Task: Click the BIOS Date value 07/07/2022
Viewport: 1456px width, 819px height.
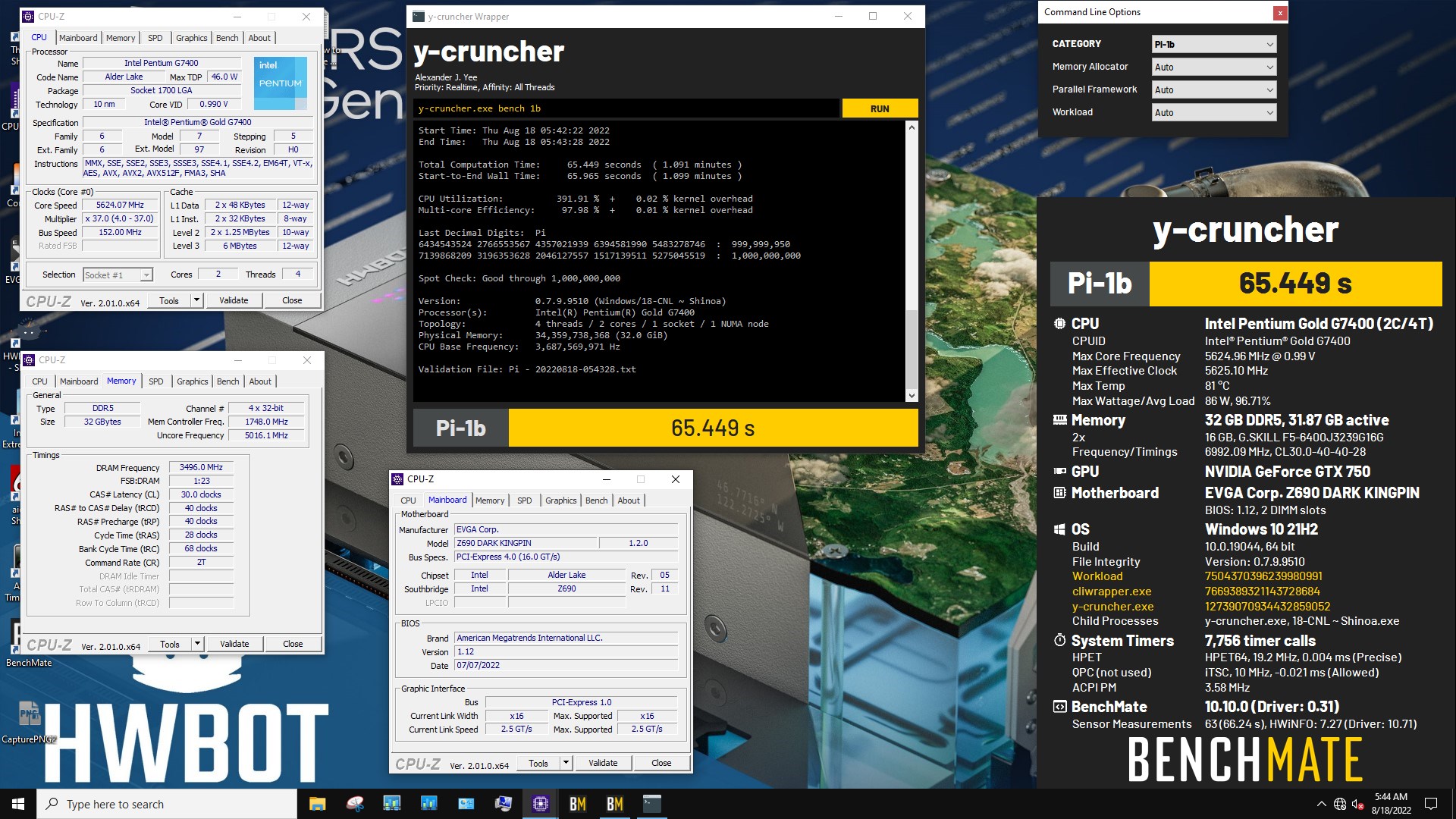Action: click(566, 666)
